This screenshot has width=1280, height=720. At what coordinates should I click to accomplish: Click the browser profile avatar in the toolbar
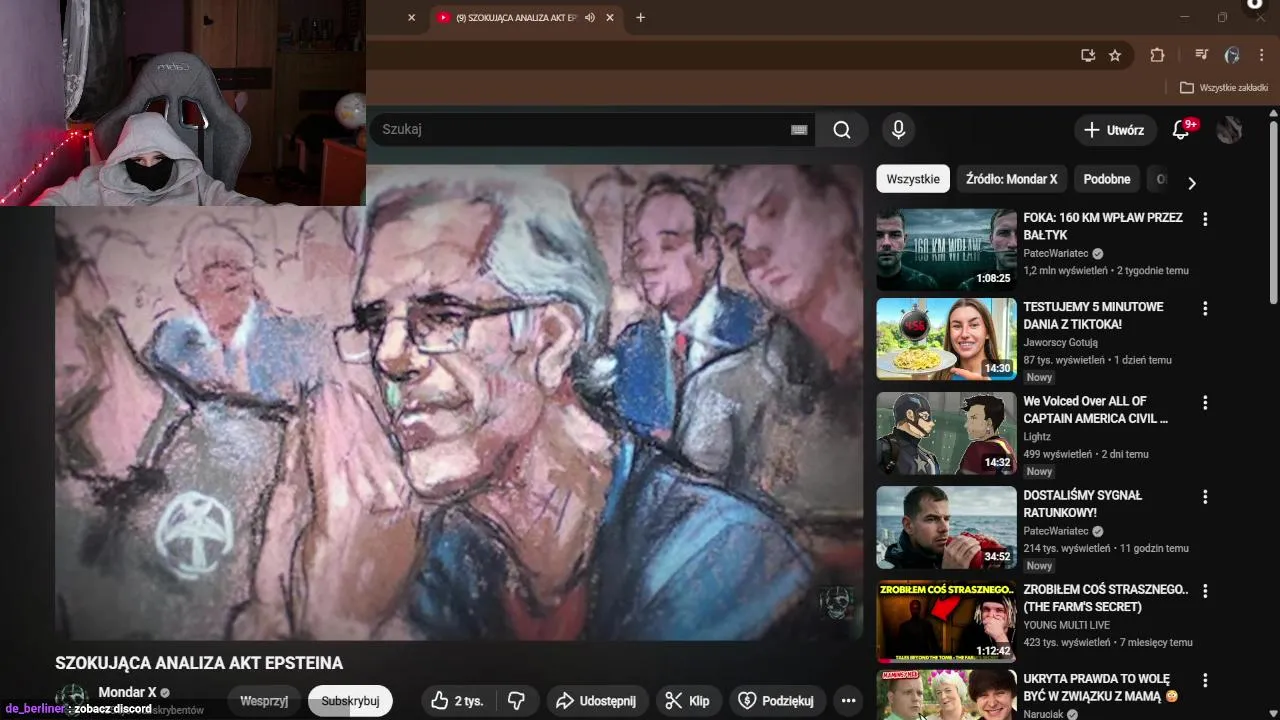(1232, 55)
